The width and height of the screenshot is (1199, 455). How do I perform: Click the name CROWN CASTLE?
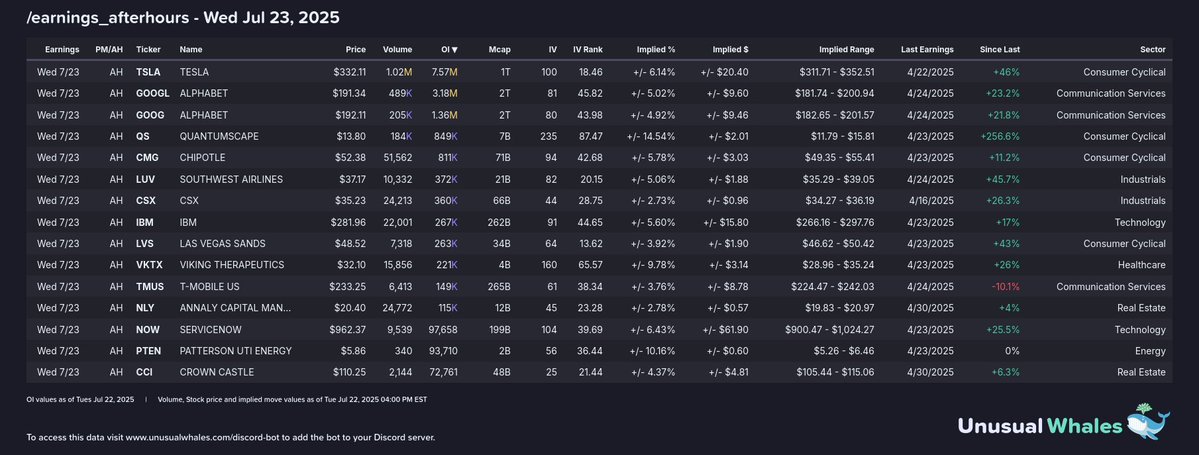pos(216,372)
